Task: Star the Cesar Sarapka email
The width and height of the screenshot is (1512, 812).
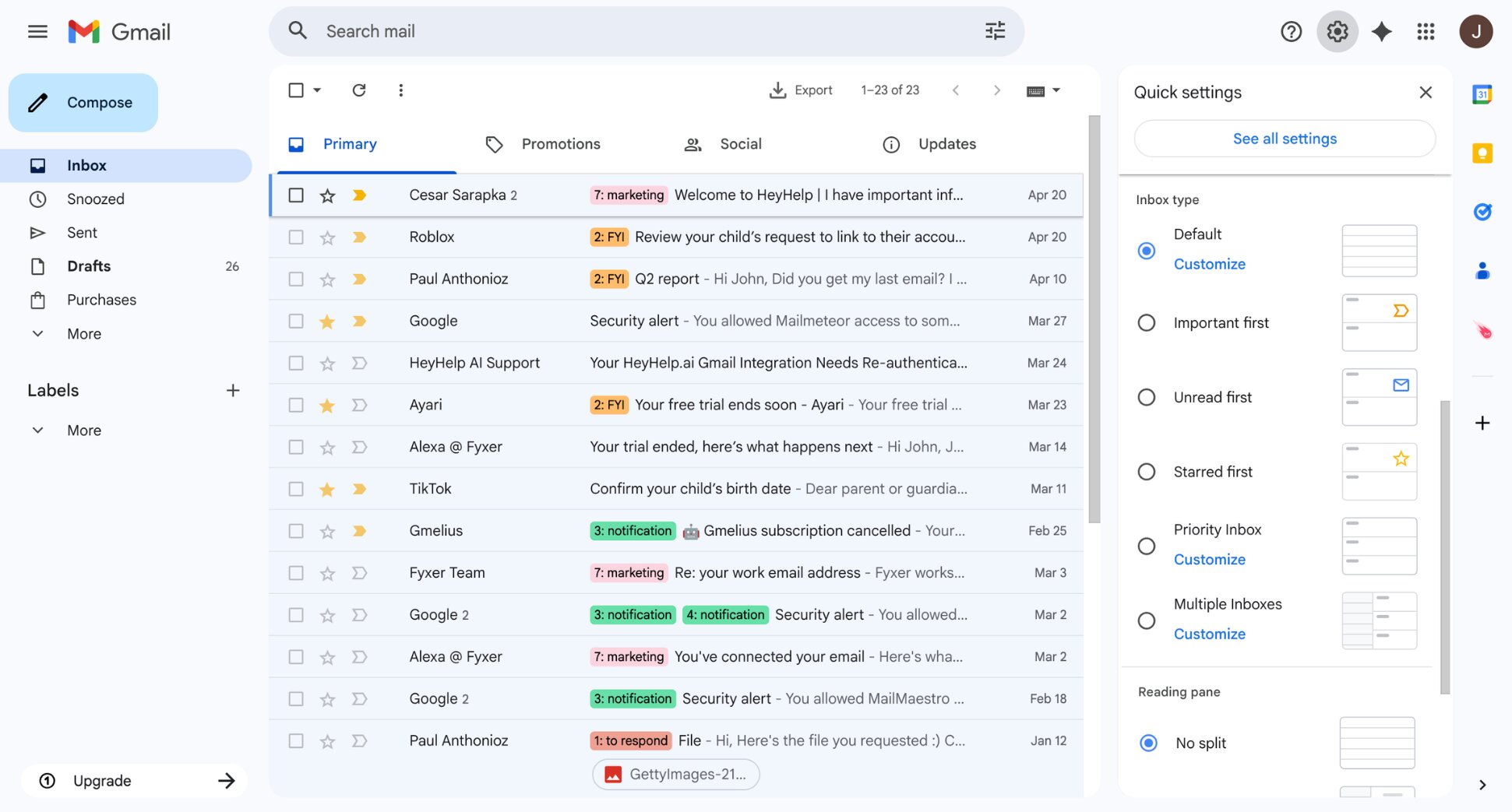Action: (x=327, y=195)
